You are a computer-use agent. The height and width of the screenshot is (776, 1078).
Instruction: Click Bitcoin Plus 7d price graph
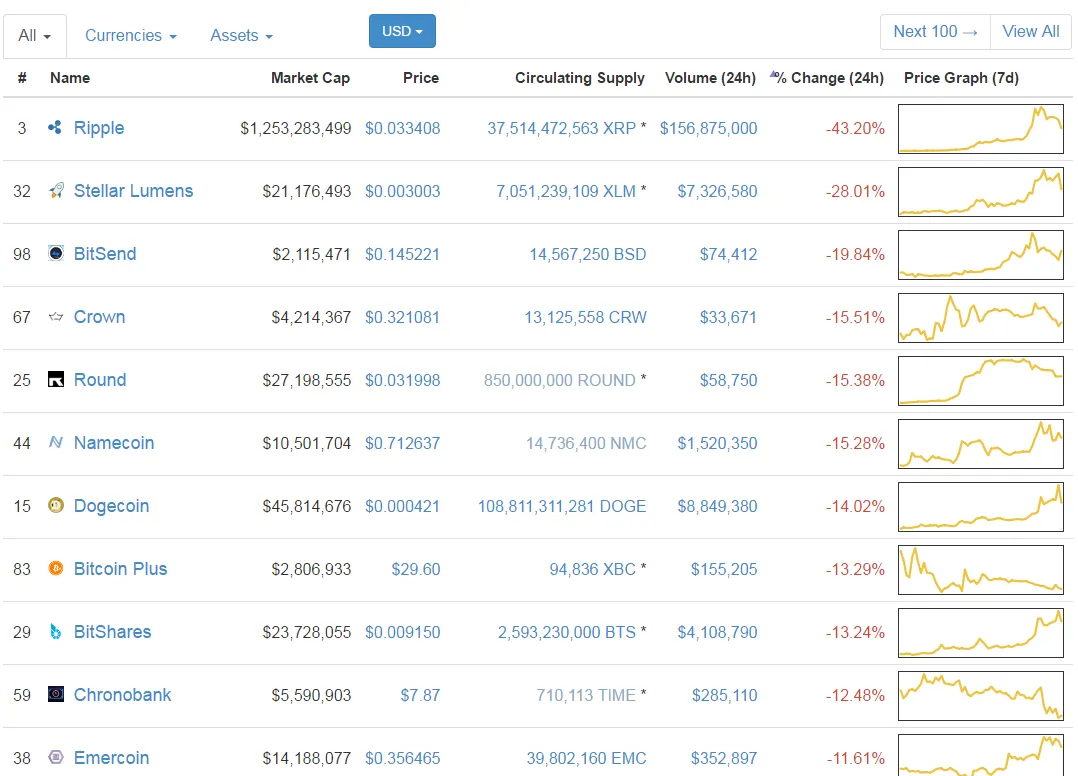(980, 570)
